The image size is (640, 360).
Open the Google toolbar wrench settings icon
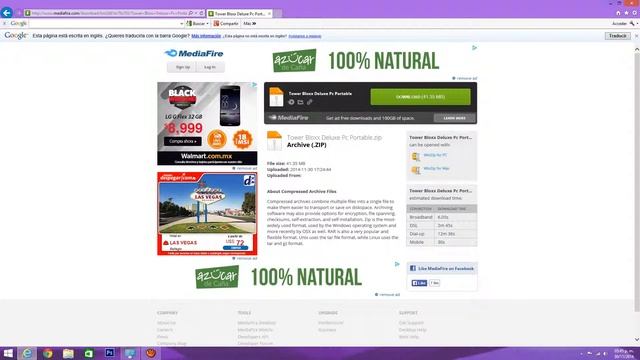[x=632, y=24]
